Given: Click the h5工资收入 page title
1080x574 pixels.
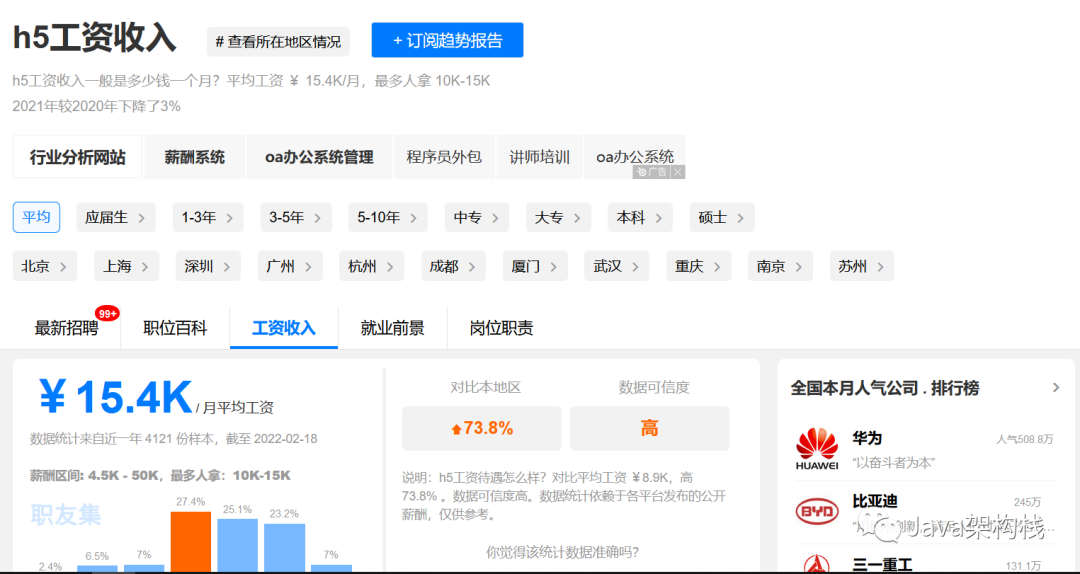Looking at the screenshot, I should (94, 38).
